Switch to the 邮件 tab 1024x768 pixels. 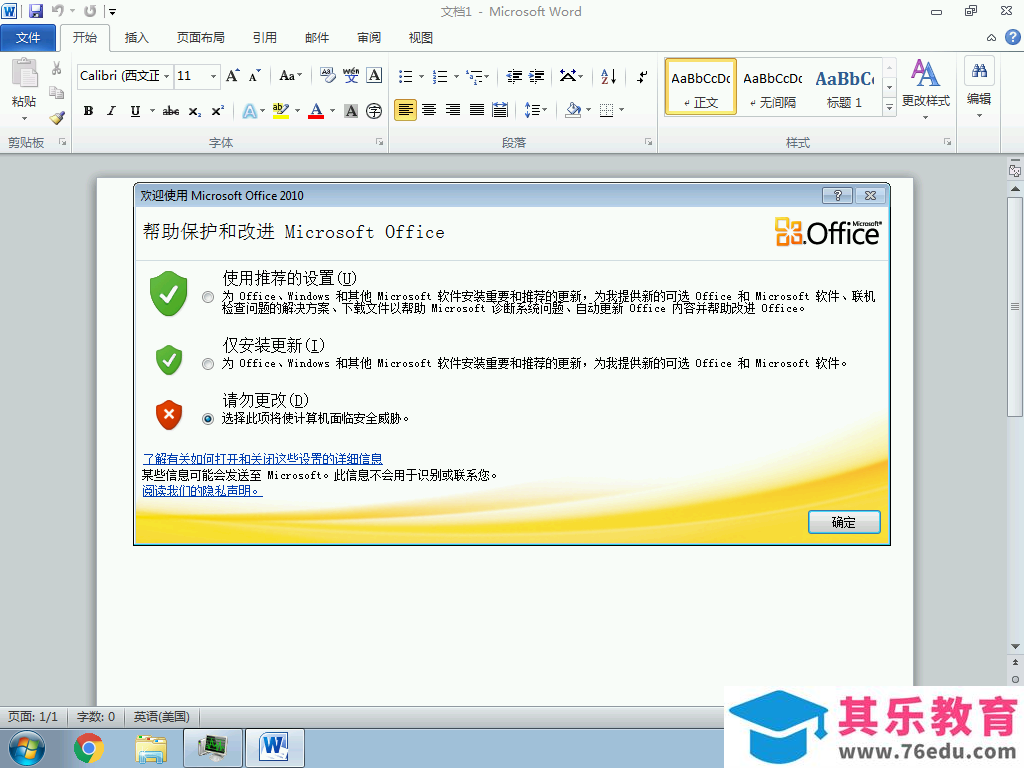(317, 38)
